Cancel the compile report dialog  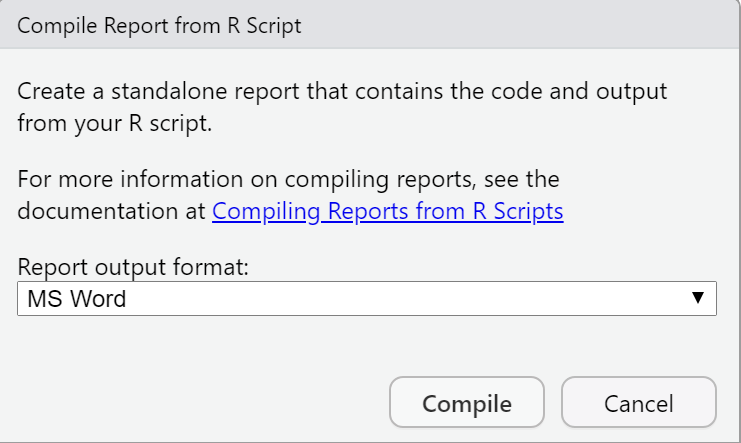pos(639,402)
